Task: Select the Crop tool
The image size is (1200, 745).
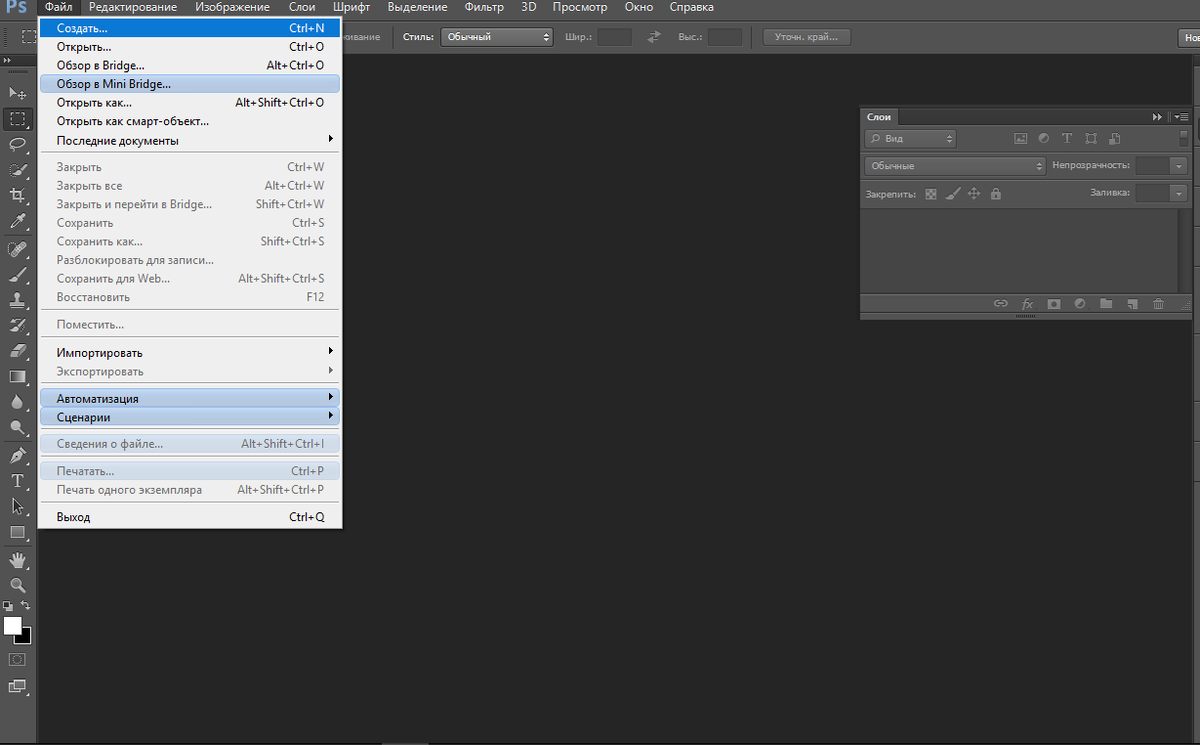Action: tap(17, 195)
